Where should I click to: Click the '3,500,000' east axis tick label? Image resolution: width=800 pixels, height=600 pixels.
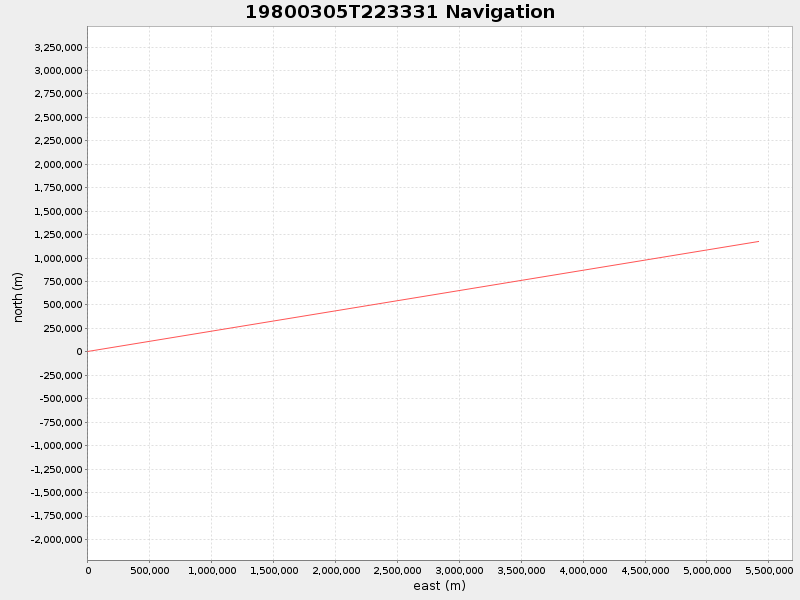(x=521, y=570)
